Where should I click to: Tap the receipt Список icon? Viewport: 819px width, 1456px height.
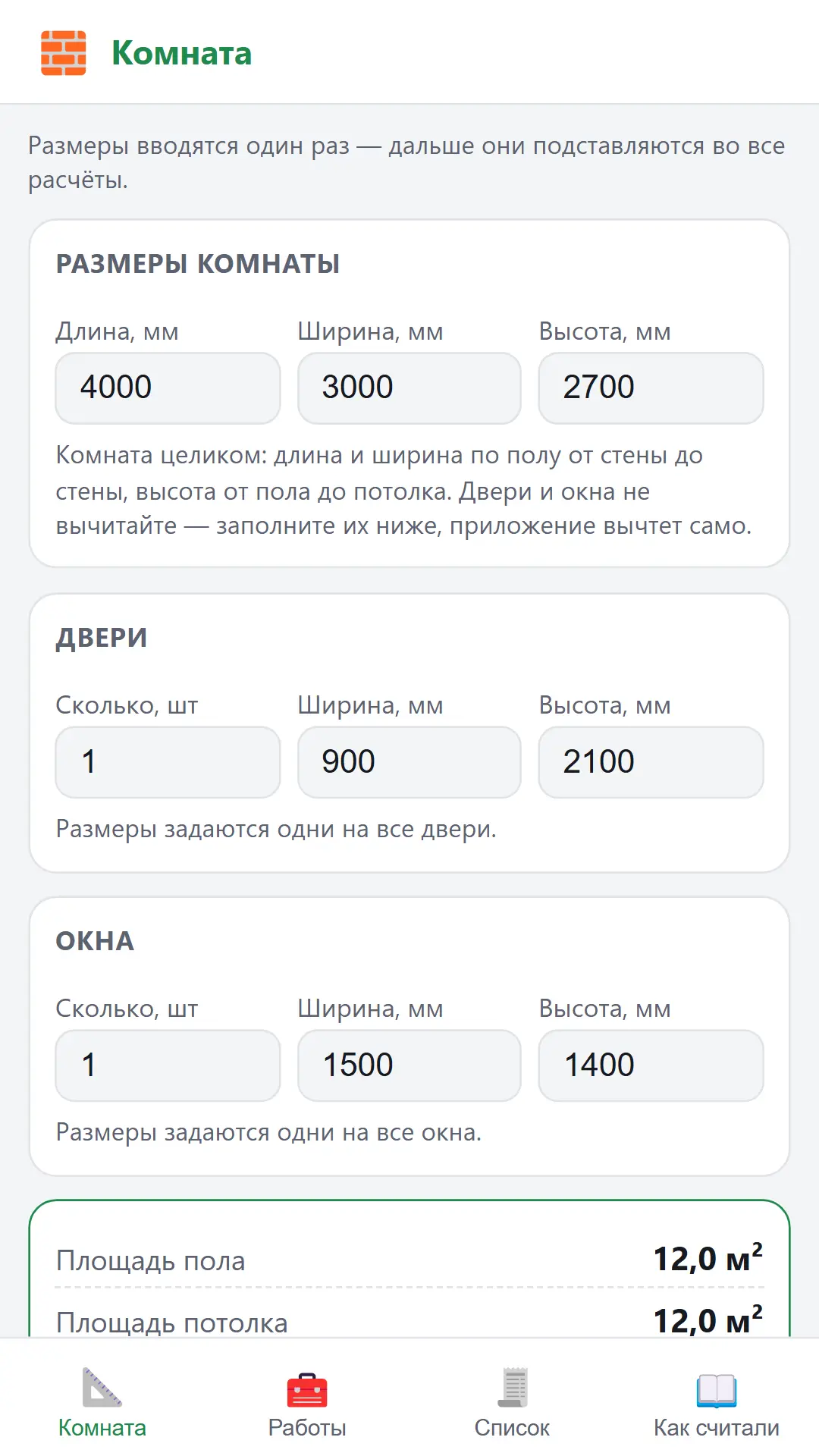(512, 1387)
